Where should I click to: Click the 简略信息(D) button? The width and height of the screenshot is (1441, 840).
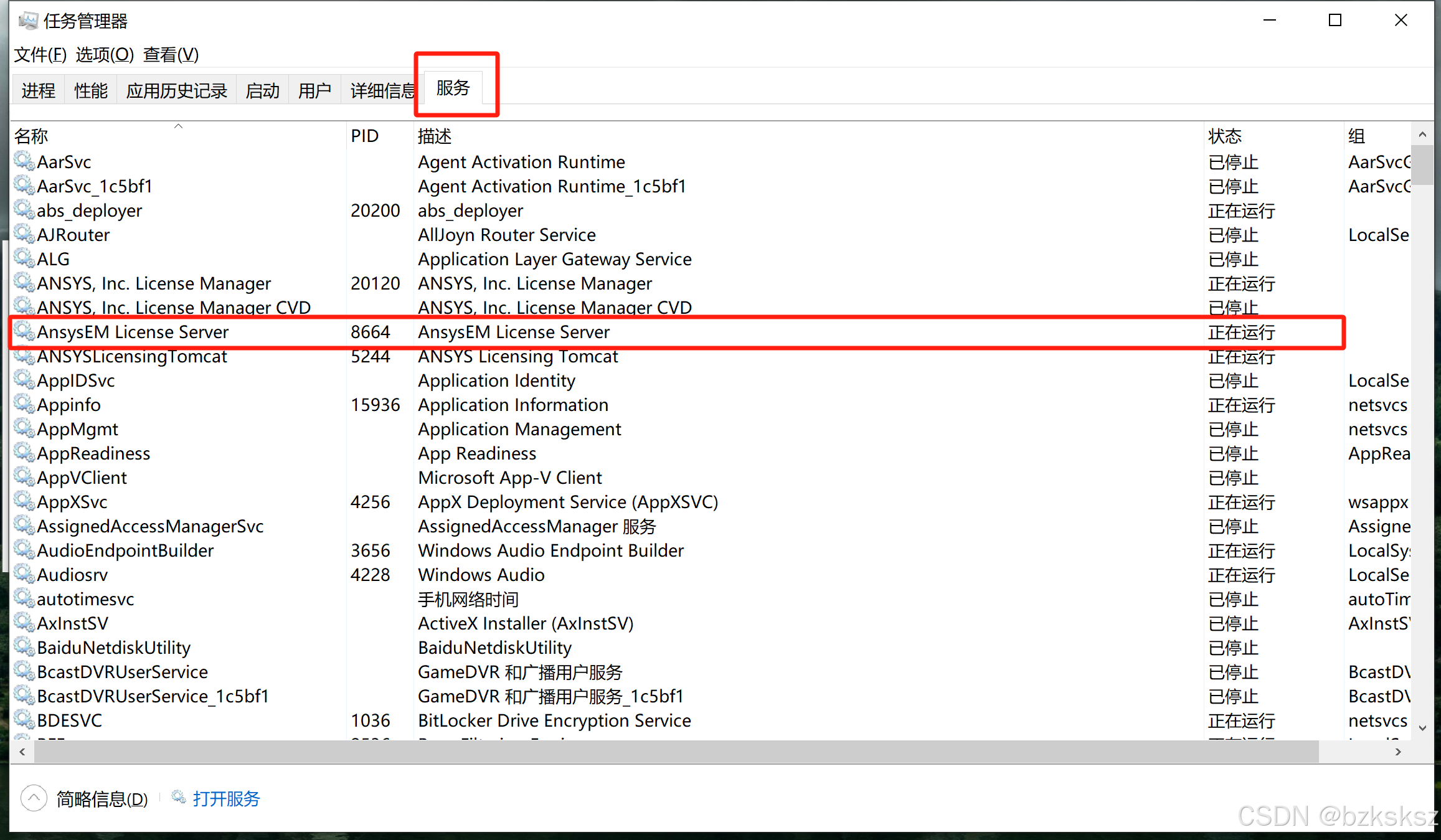click(x=102, y=798)
